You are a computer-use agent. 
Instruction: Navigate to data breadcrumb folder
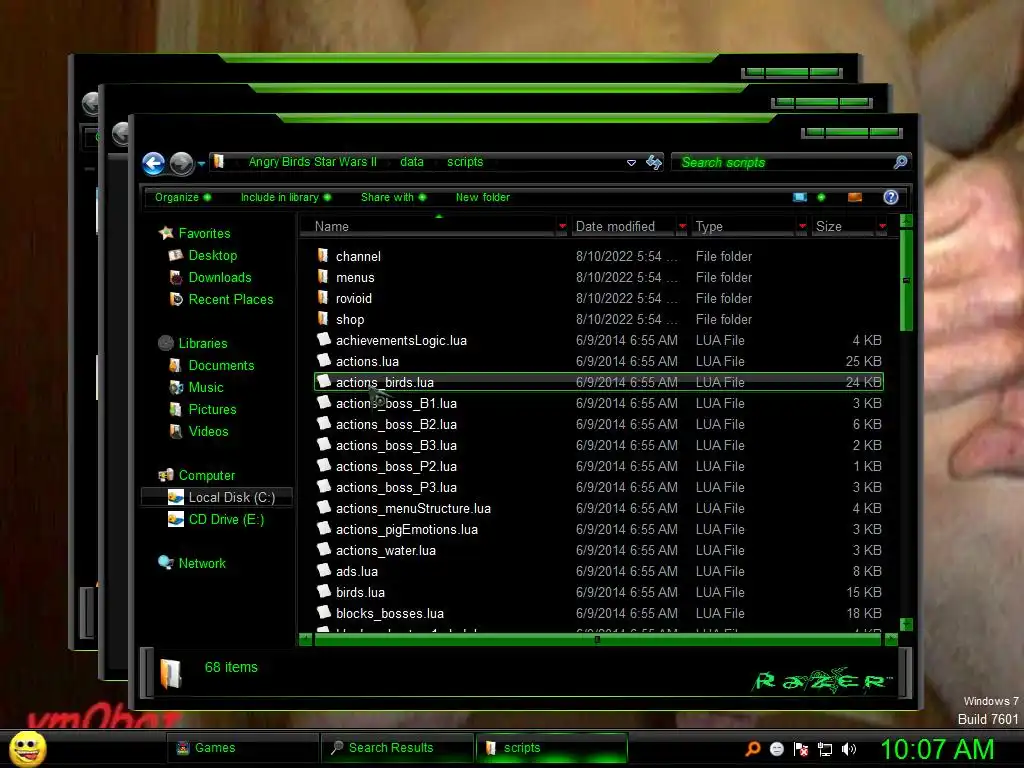[x=411, y=162]
